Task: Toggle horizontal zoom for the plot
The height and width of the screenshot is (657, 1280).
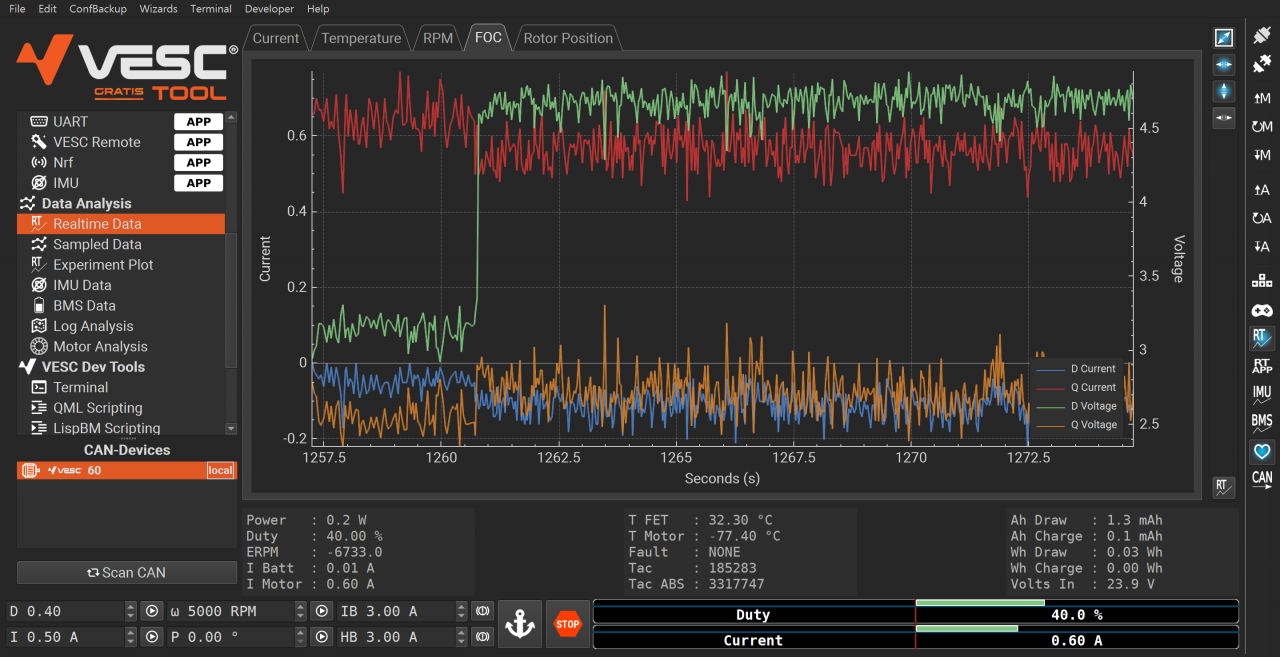Action: tap(1224, 65)
